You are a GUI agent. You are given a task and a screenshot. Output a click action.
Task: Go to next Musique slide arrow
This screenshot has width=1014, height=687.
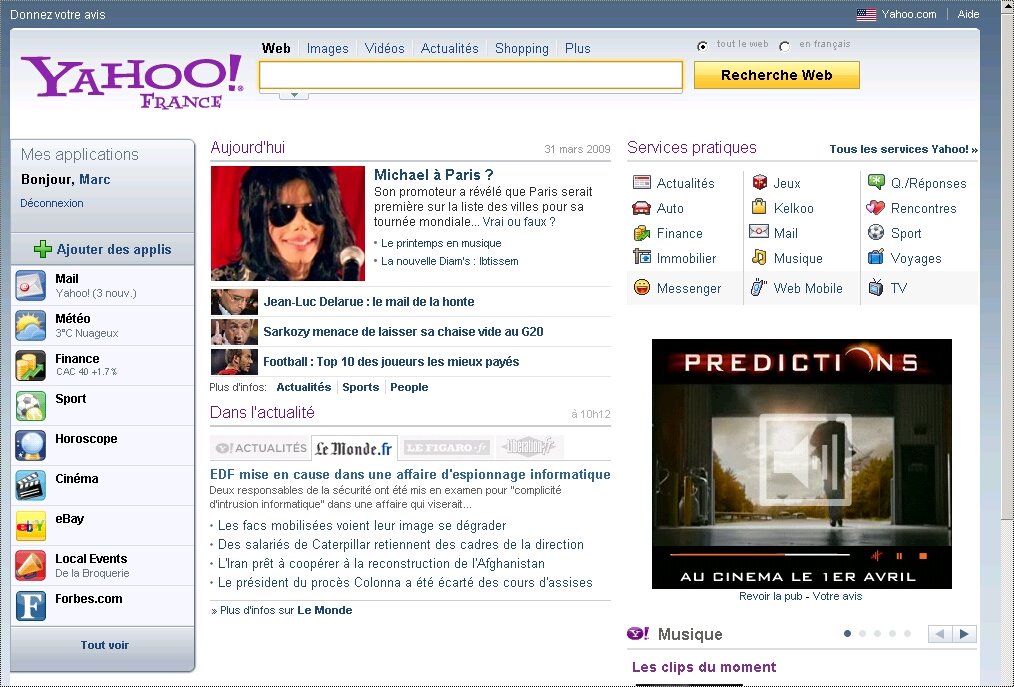coord(964,634)
